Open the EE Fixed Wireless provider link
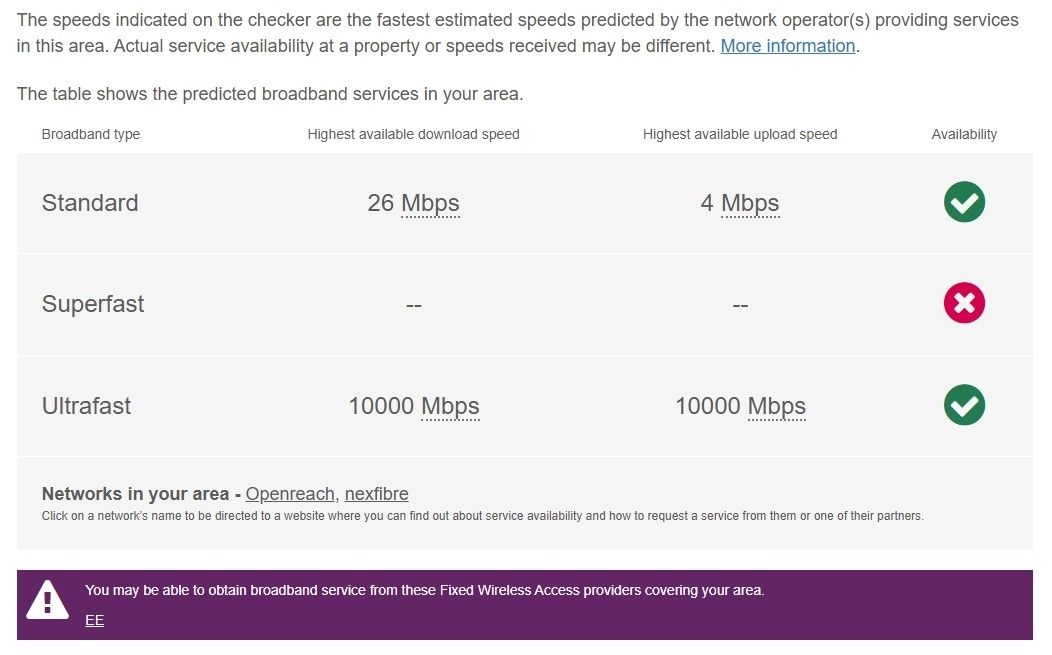Screen dimensions: 1052x655 tap(94, 620)
